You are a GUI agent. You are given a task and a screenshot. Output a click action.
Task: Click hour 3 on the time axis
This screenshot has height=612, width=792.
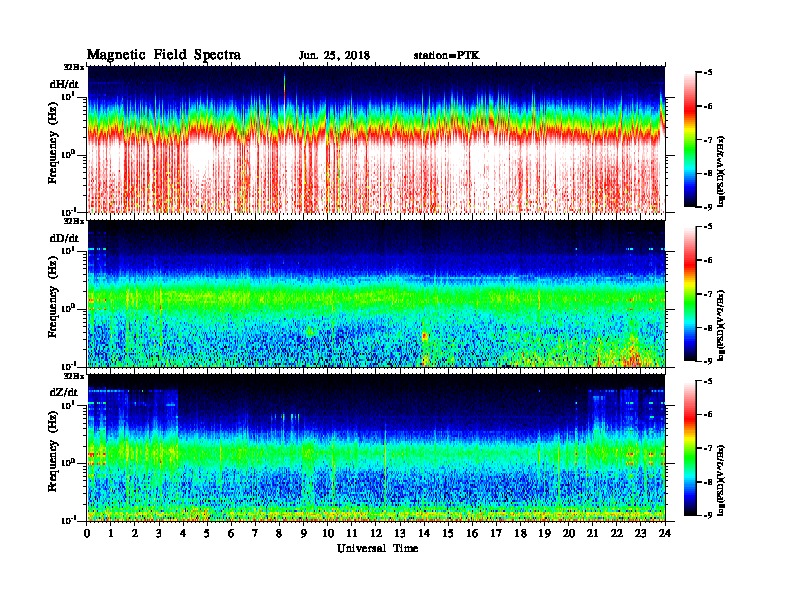point(160,534)
